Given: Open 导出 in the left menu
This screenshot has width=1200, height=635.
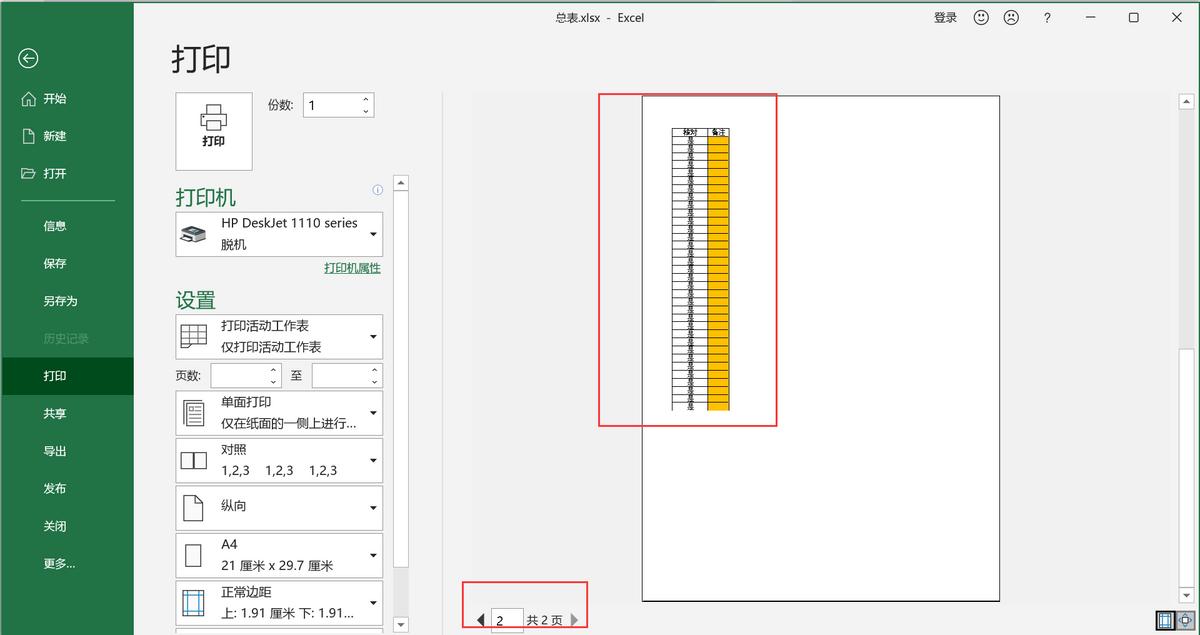Looking at the screenshot, I should pos(55,451).
